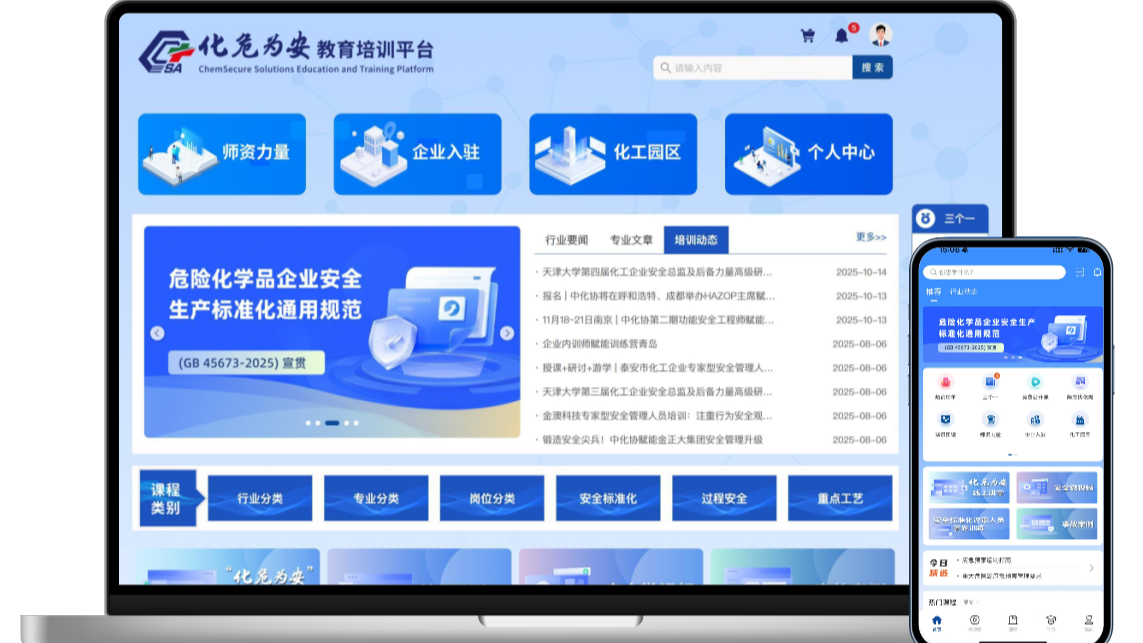The height and width of the screenshot is (643, 1143).
Task: Switch to the 行业要闻 tab
Action: pos(566,240)
